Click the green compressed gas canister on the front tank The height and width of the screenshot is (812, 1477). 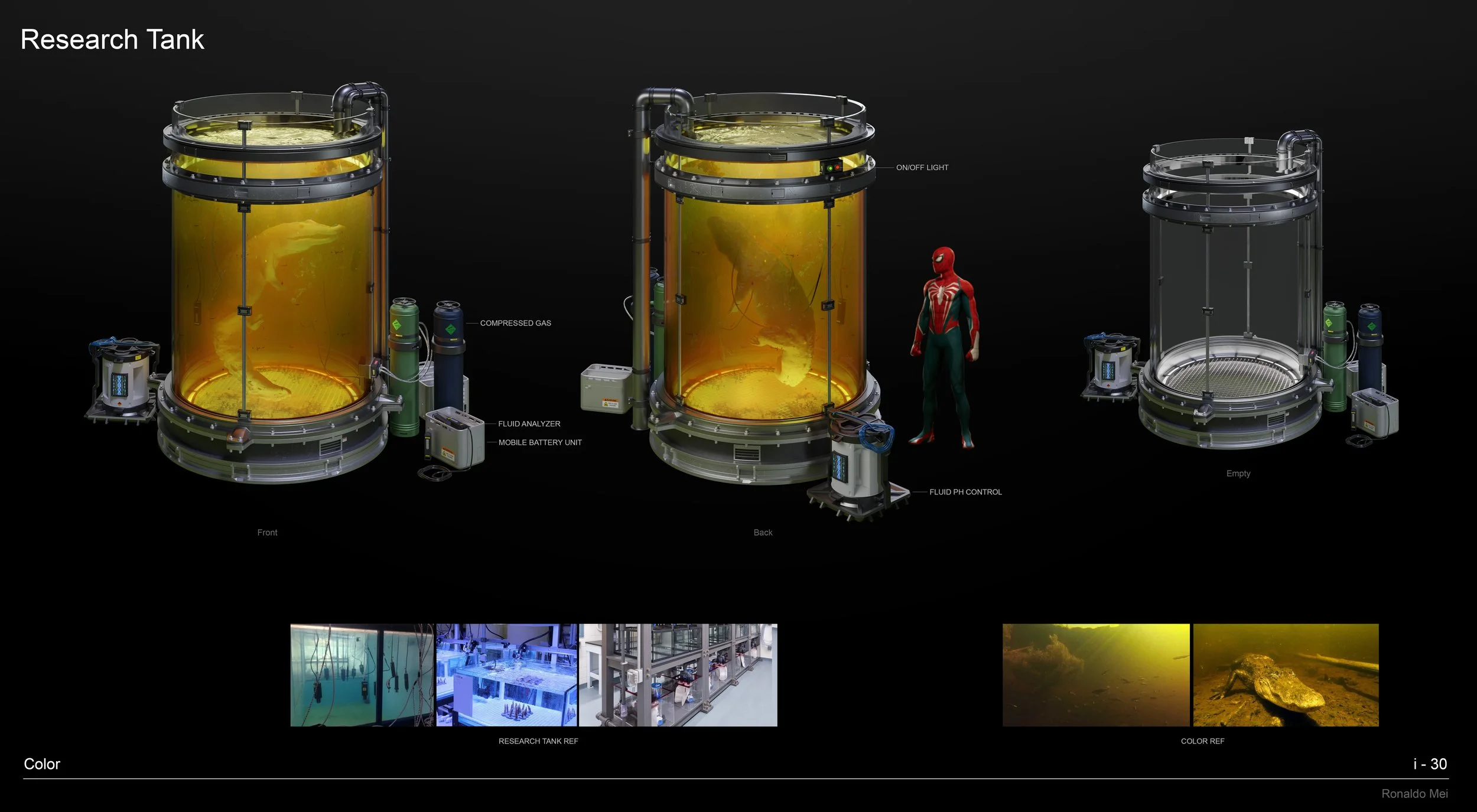pyautogui.click(x=404, y=366)
